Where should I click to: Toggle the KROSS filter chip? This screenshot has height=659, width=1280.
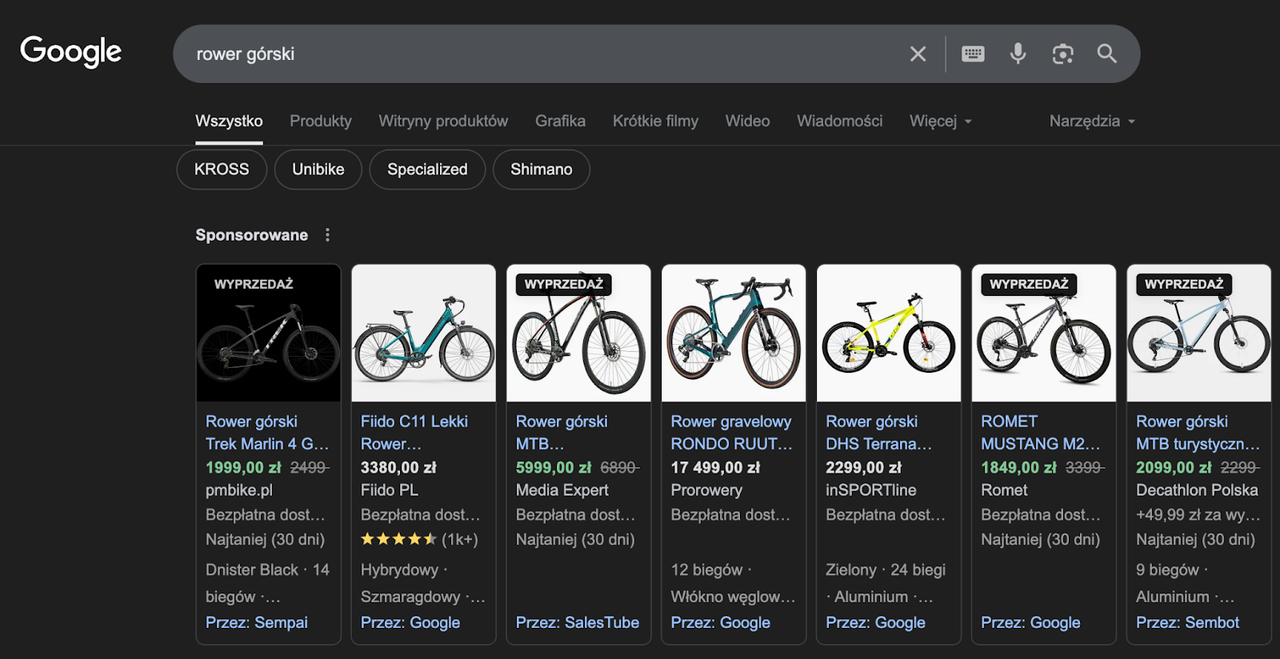[x=221, y=169]
